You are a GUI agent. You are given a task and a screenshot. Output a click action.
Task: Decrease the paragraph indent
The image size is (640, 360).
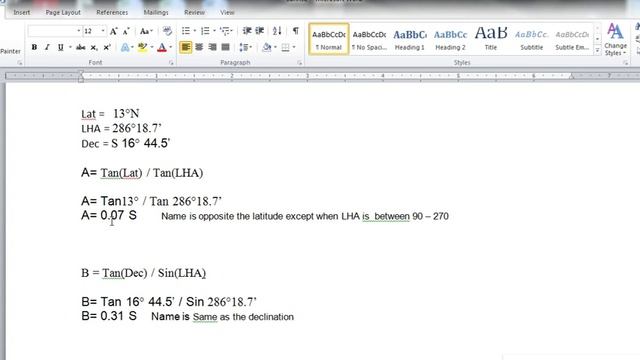pyautogui.click(x=247, y=31)
